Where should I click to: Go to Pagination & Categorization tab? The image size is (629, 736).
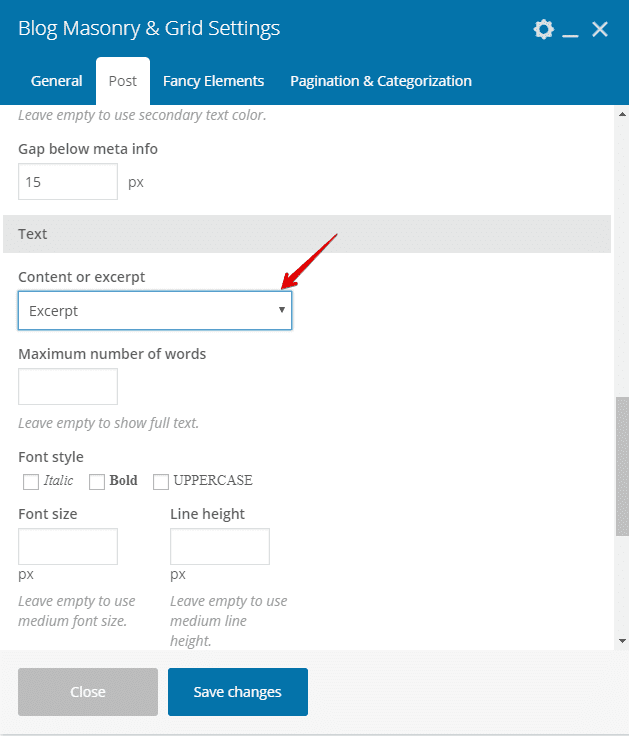(381, 81)
